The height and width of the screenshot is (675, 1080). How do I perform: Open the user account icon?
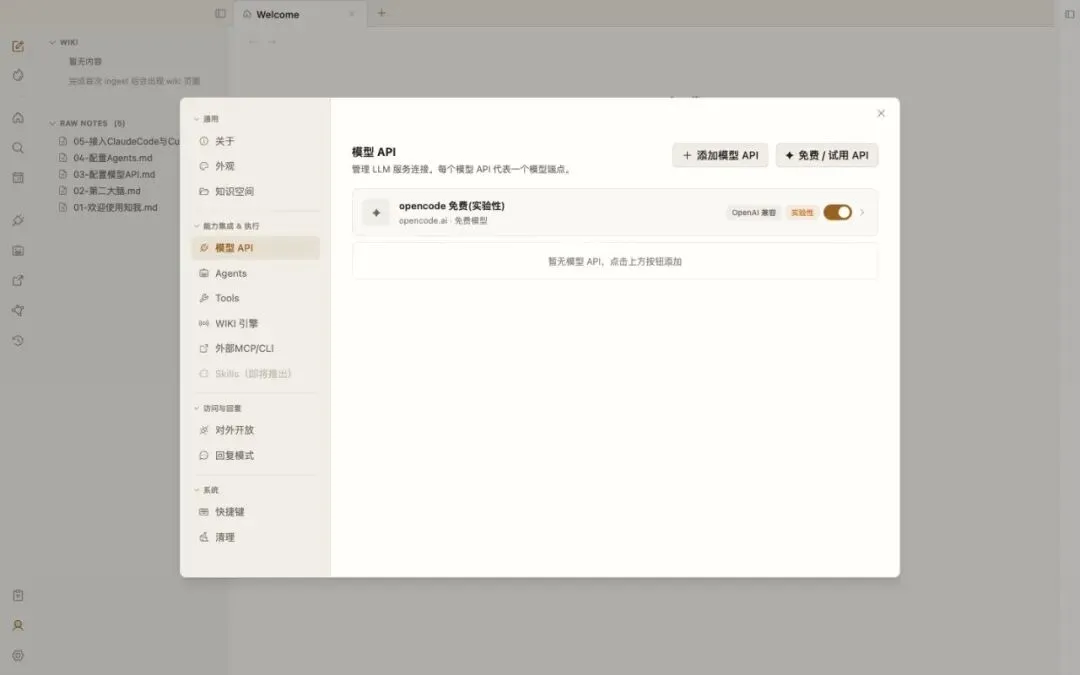click(x=18, y=625)
